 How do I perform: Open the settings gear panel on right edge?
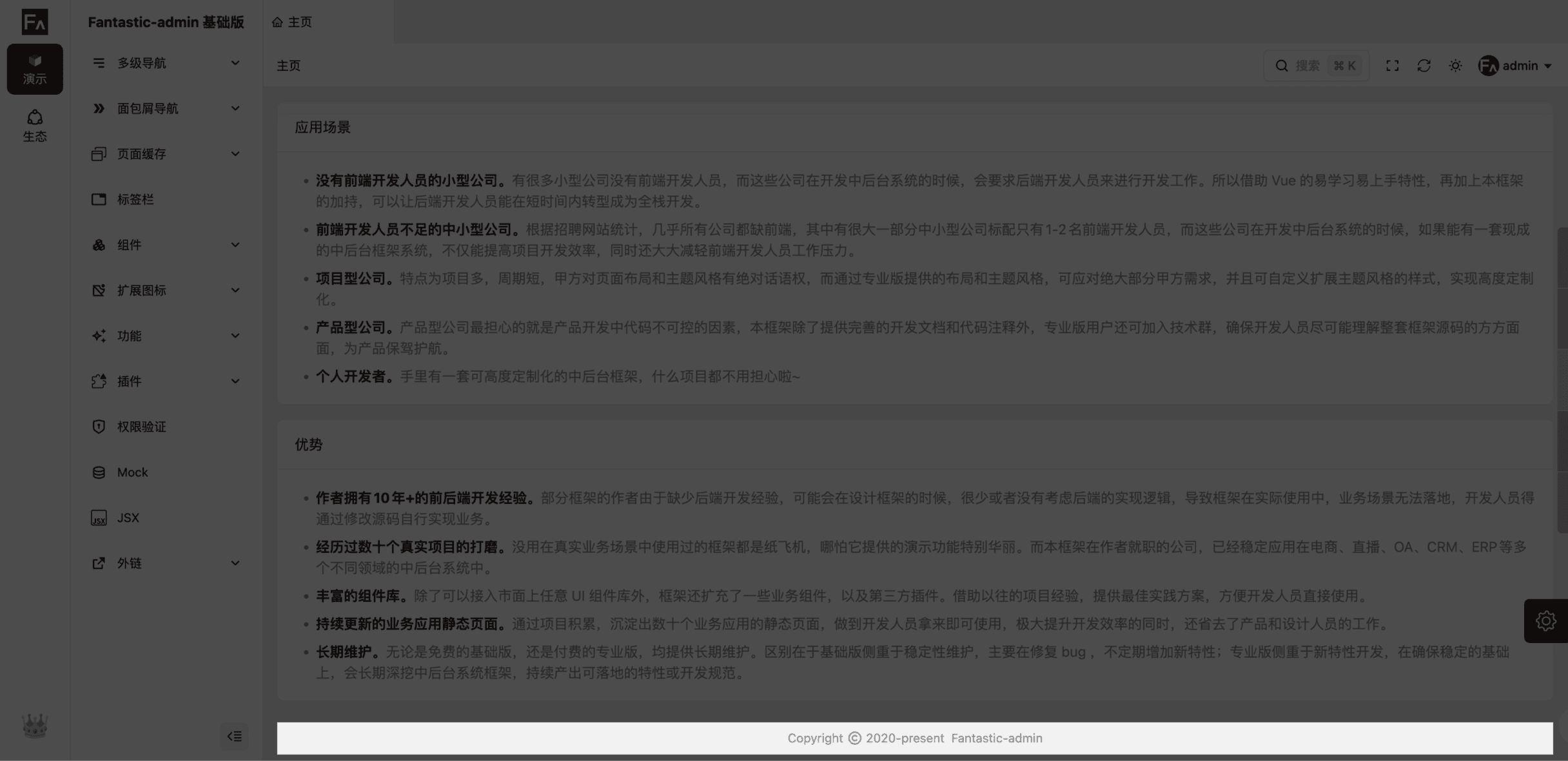tap(1545, 621)
